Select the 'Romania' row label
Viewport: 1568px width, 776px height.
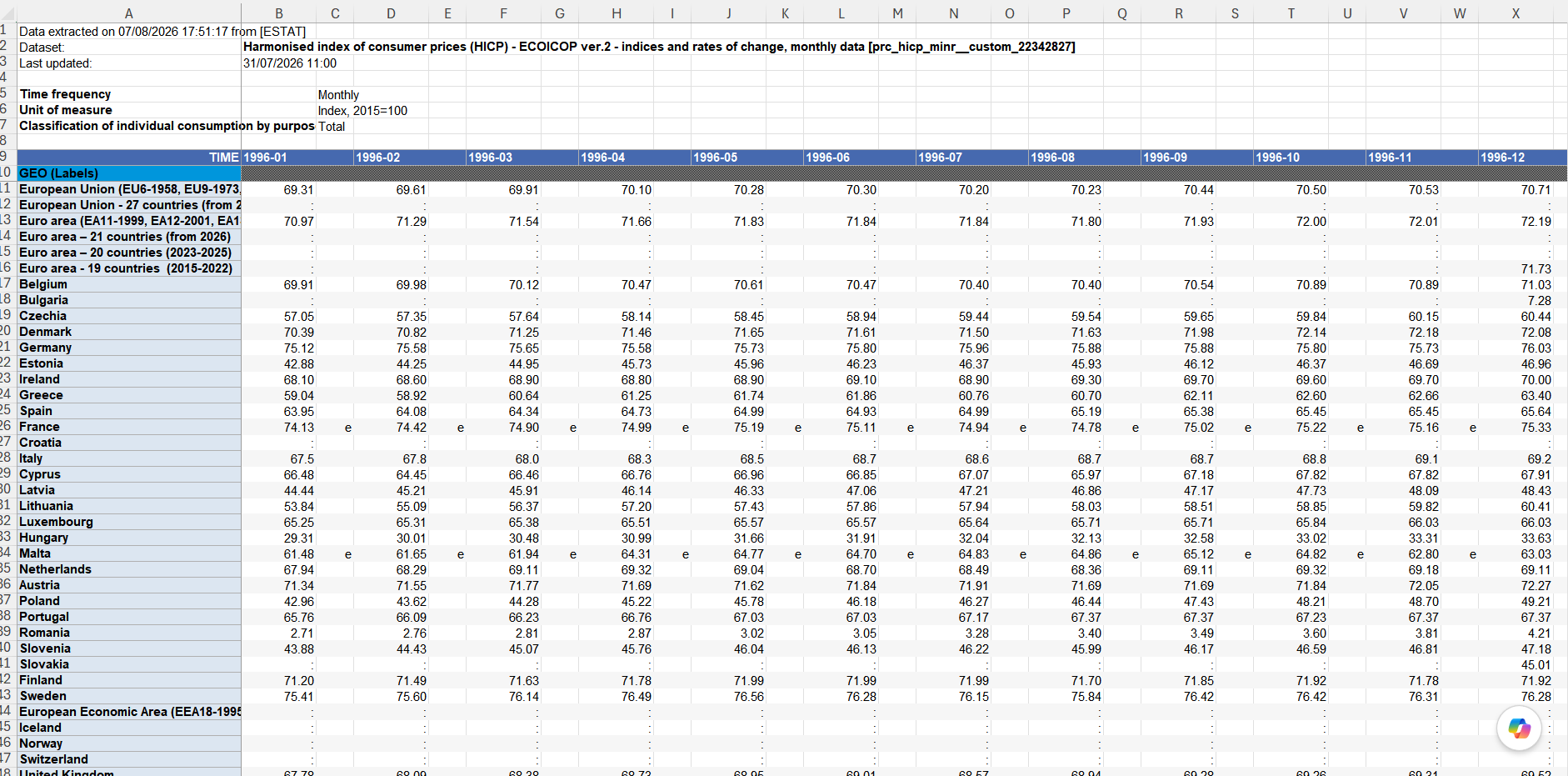pos(129,633)
